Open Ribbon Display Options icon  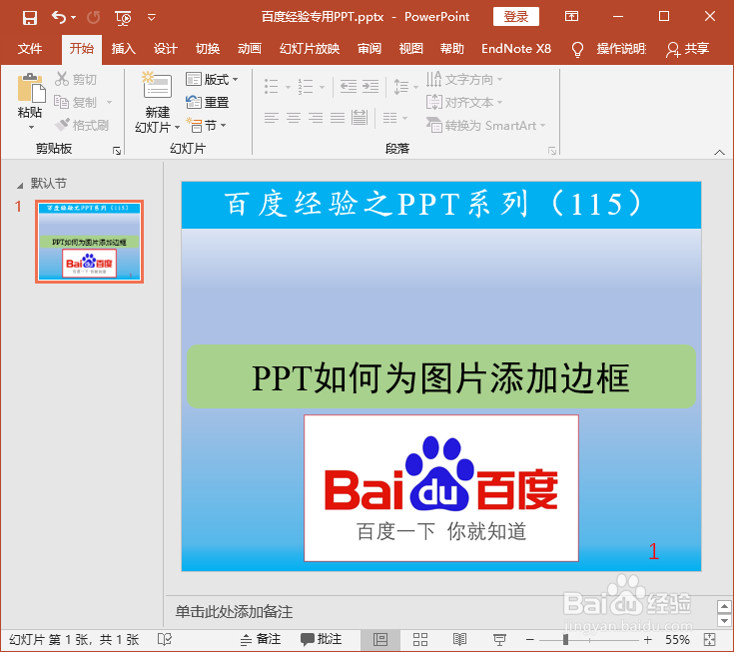coord(572,16)
